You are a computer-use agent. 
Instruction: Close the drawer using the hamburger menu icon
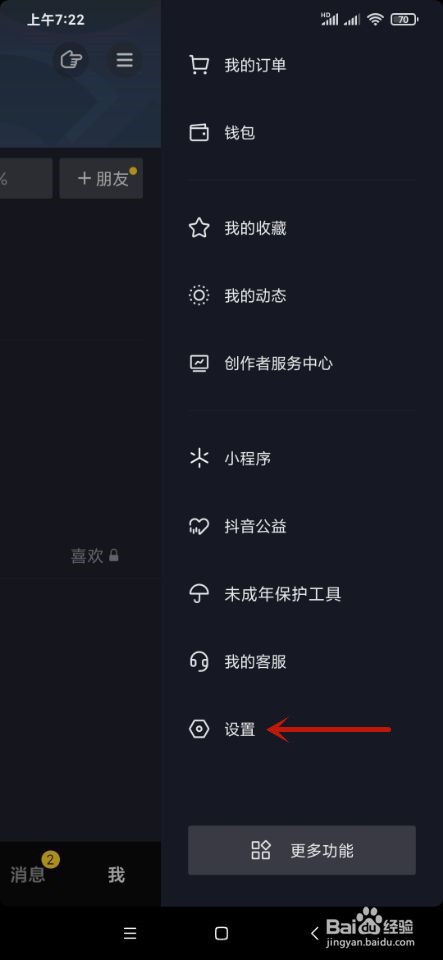(x=124, y=60)
